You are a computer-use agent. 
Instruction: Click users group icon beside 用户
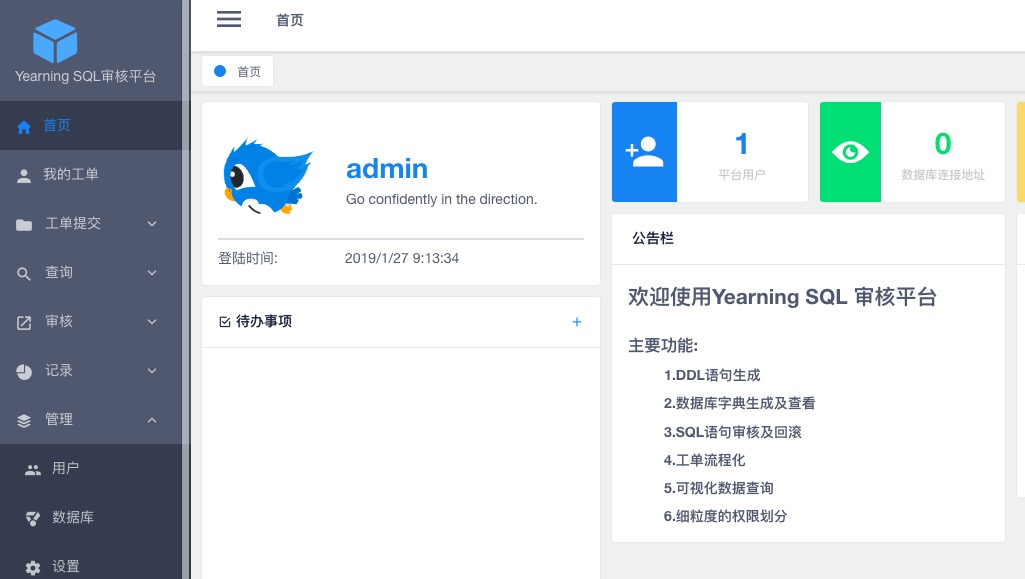click(x=33, y=469)
